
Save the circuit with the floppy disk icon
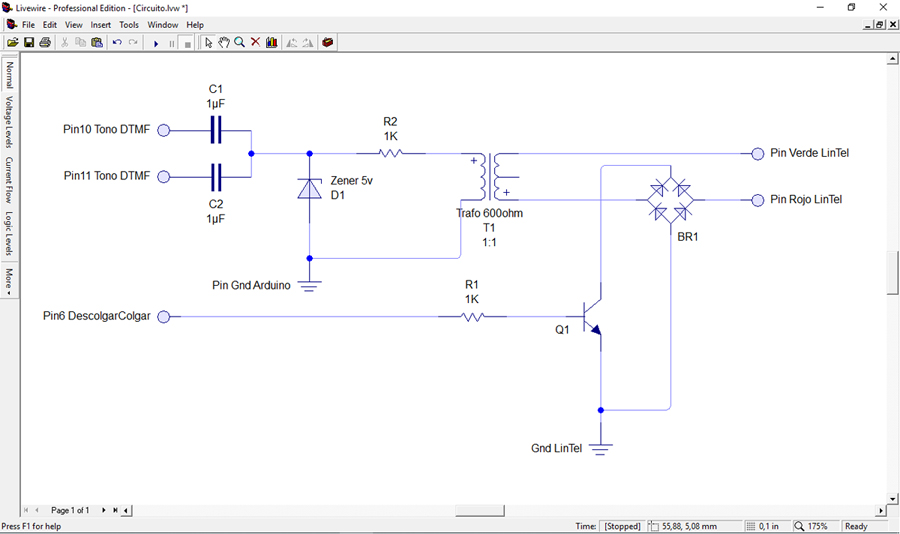point(29,42)
